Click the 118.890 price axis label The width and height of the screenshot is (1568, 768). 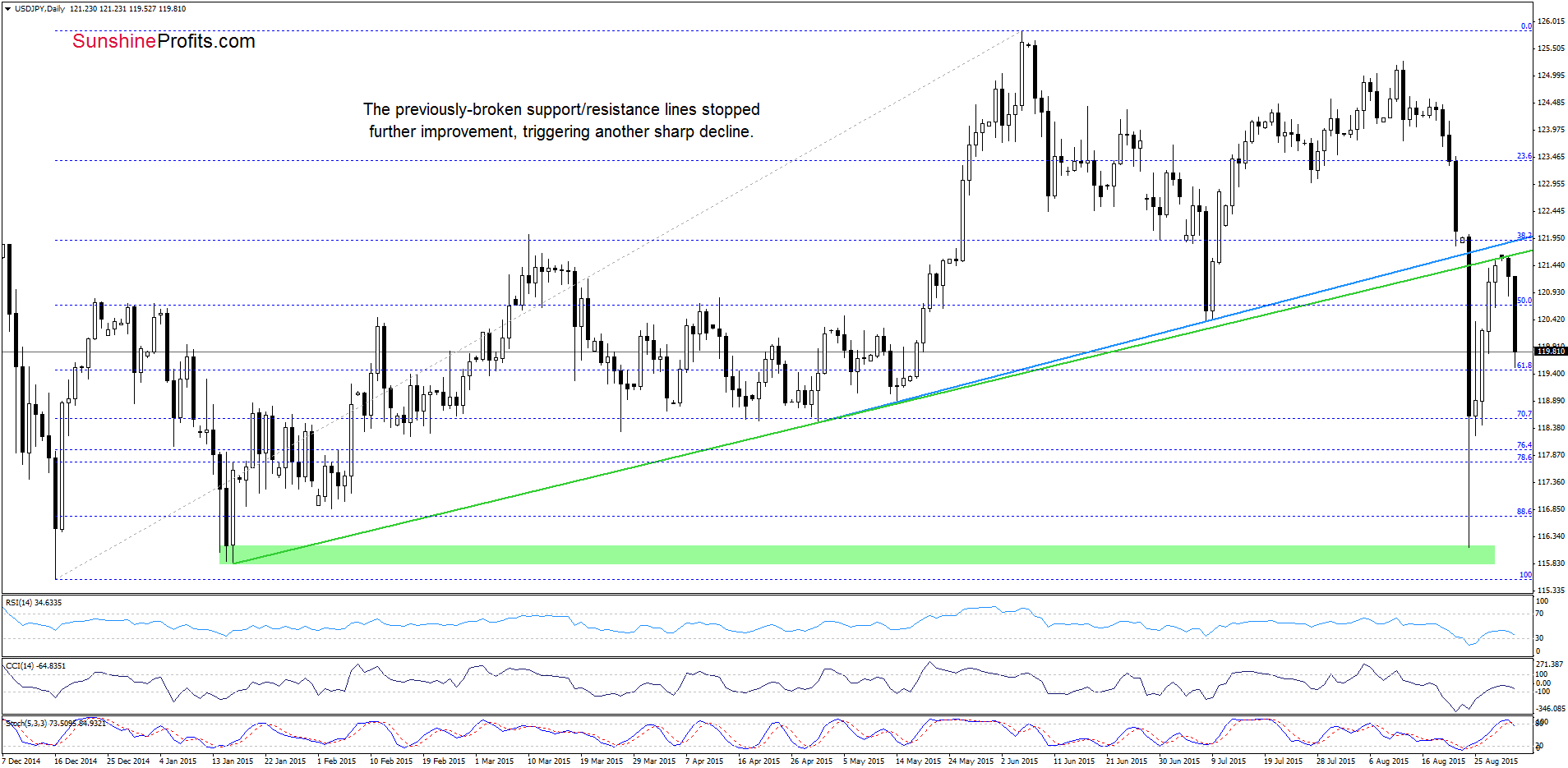pyautogui.click(x=1550, y=401)
